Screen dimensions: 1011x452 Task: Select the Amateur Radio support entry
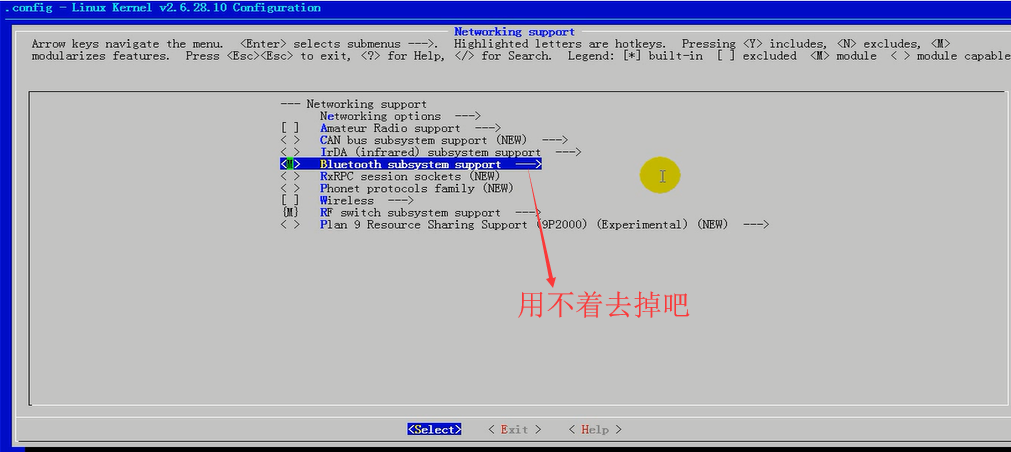(x=390, y=128)
